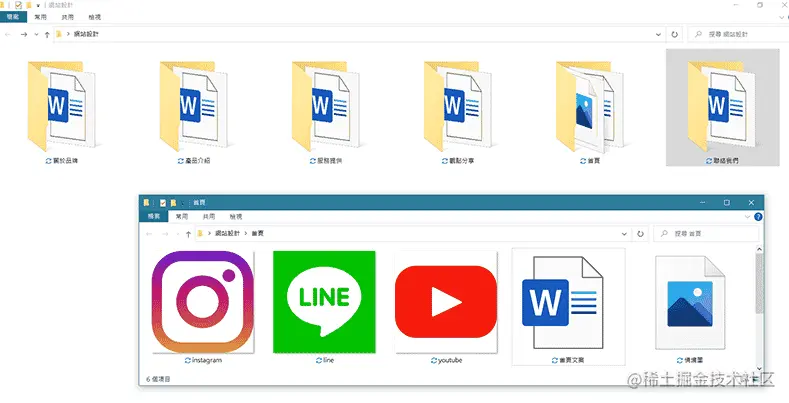
Task: Select the youtube image file
Action: pyautogui.click(x=446, y=307)
